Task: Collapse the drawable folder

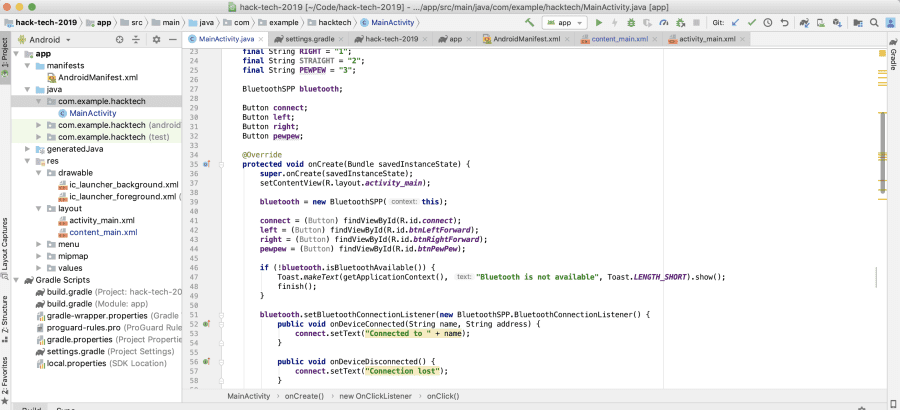Action: click(x=38, y=173)
